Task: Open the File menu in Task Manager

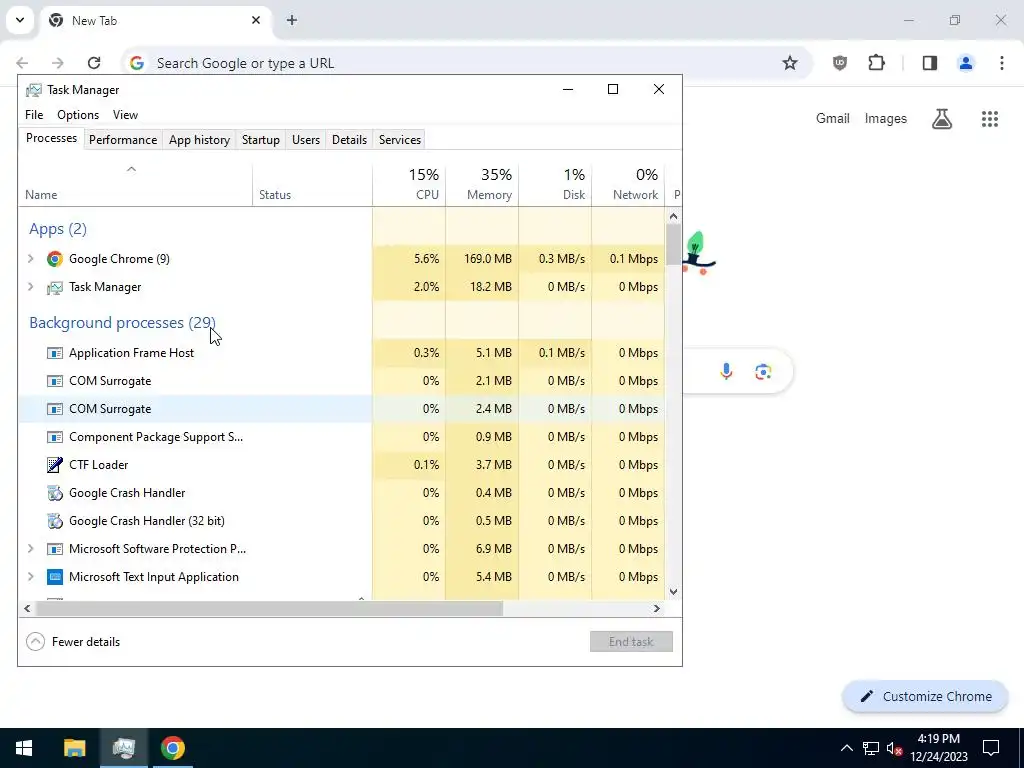Action: 34,115
